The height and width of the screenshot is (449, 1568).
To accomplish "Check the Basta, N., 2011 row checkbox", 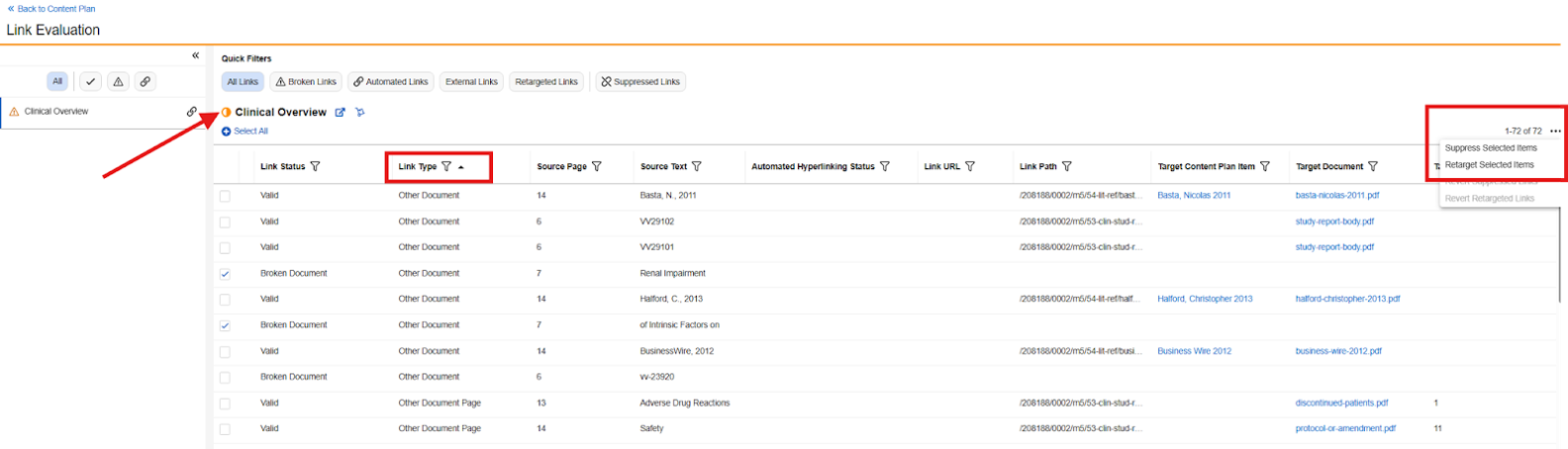I will point(225,196).
